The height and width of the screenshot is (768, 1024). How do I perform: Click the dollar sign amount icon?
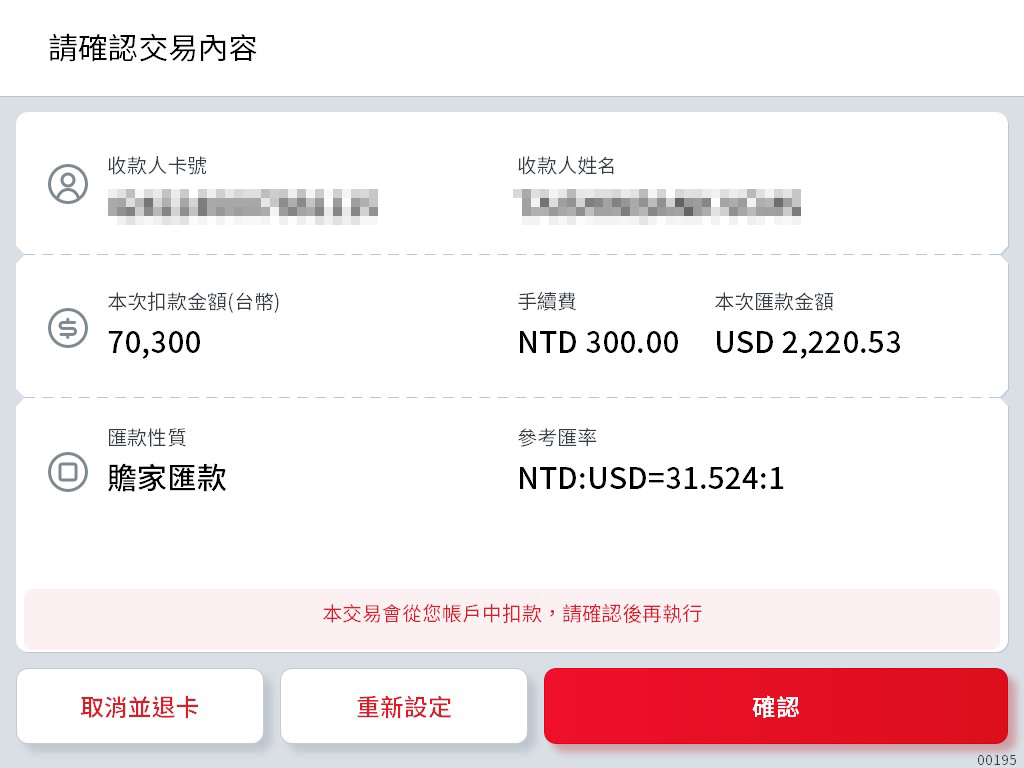coord(68,328)
